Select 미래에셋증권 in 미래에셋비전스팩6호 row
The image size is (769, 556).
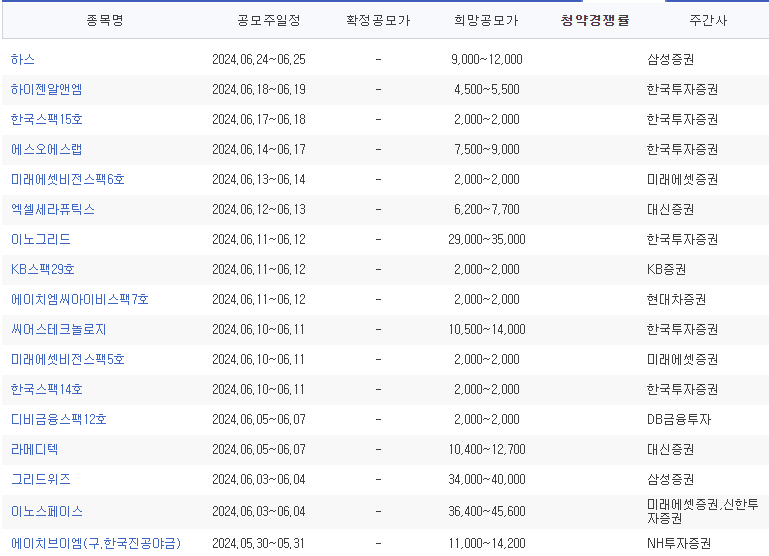pyautogui.click(x=683, y=179)
